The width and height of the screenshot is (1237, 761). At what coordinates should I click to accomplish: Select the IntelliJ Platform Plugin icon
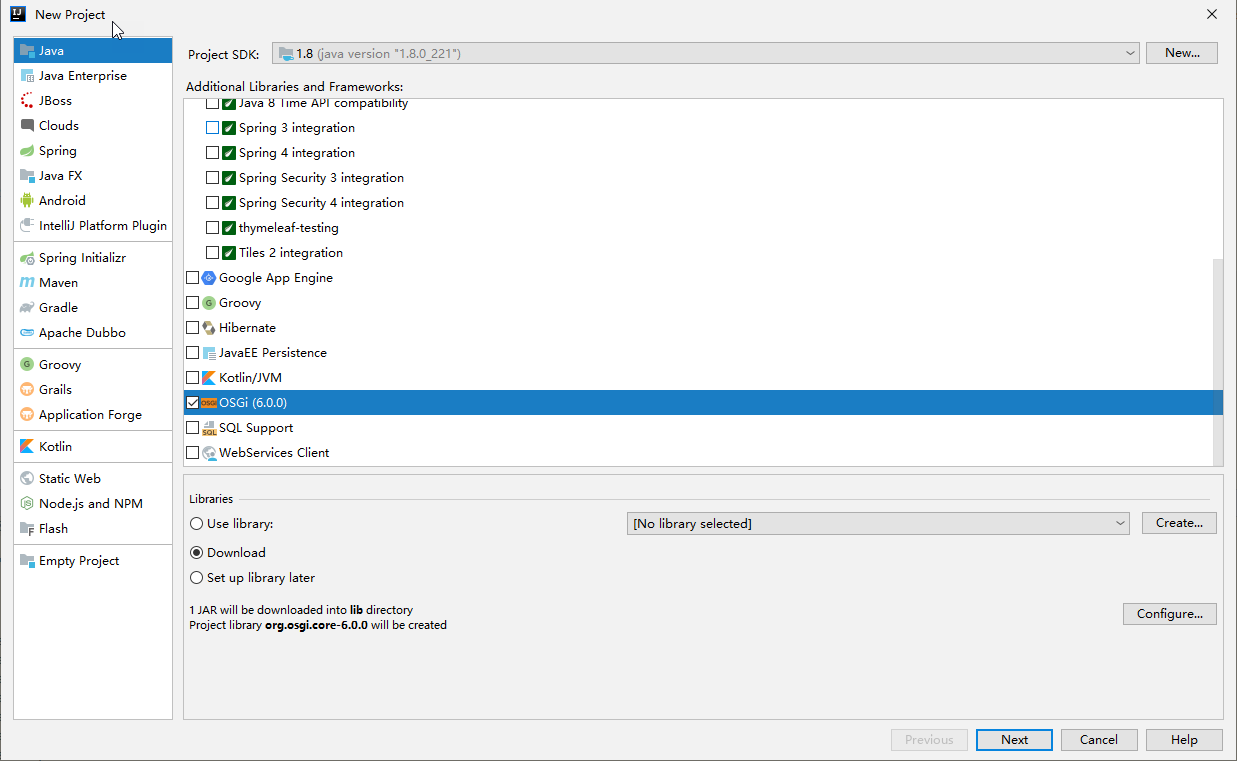click(27, 226)
